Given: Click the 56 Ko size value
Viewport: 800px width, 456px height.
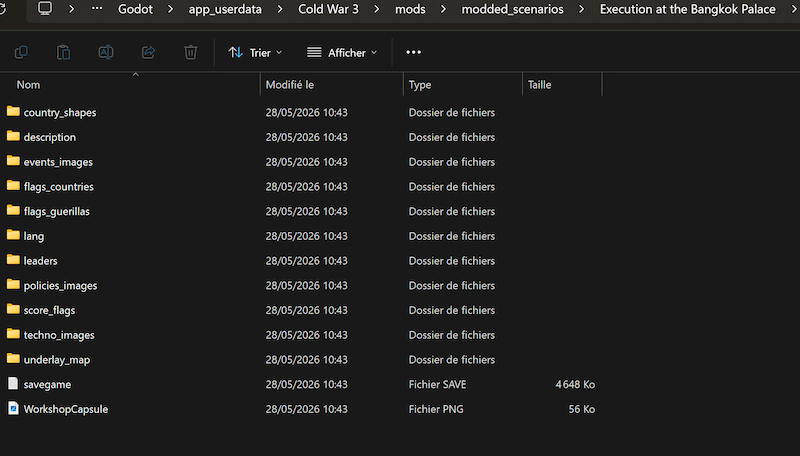Looking at the screenshot, I should pos(582,409).
